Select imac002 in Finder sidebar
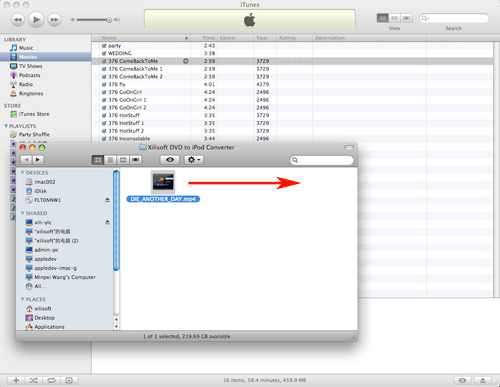 coord(40,182)
